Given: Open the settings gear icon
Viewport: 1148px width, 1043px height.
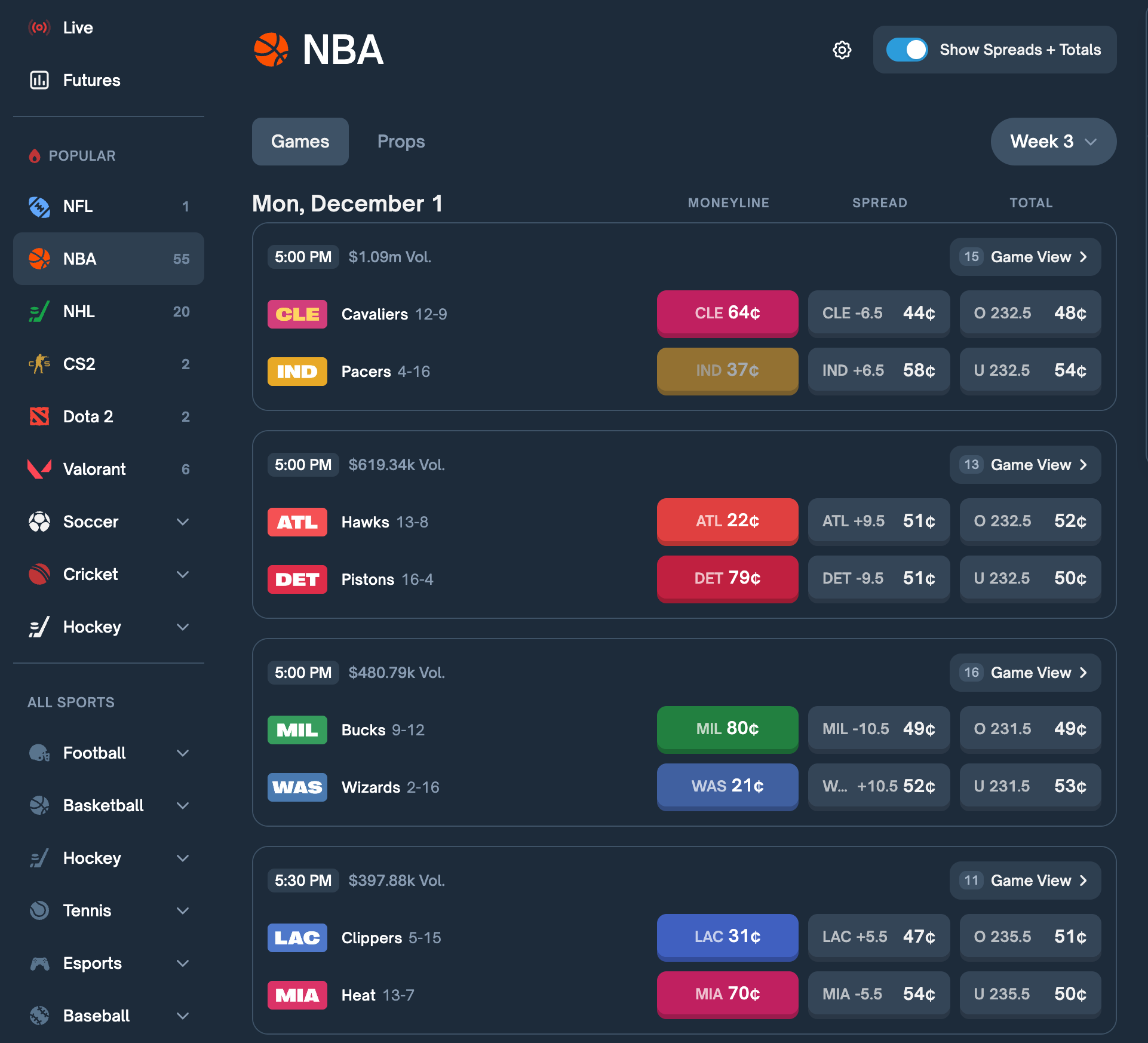Looking at the screenshot, I should 842,50.
